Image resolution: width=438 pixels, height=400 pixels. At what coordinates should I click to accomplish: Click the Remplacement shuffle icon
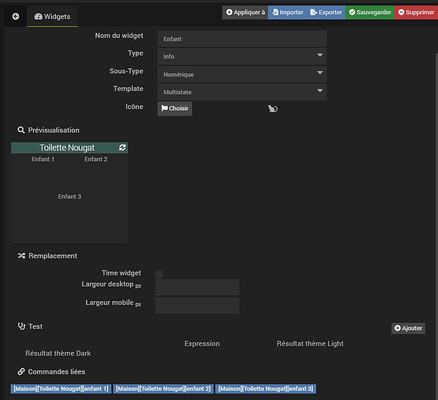(21, 256)
